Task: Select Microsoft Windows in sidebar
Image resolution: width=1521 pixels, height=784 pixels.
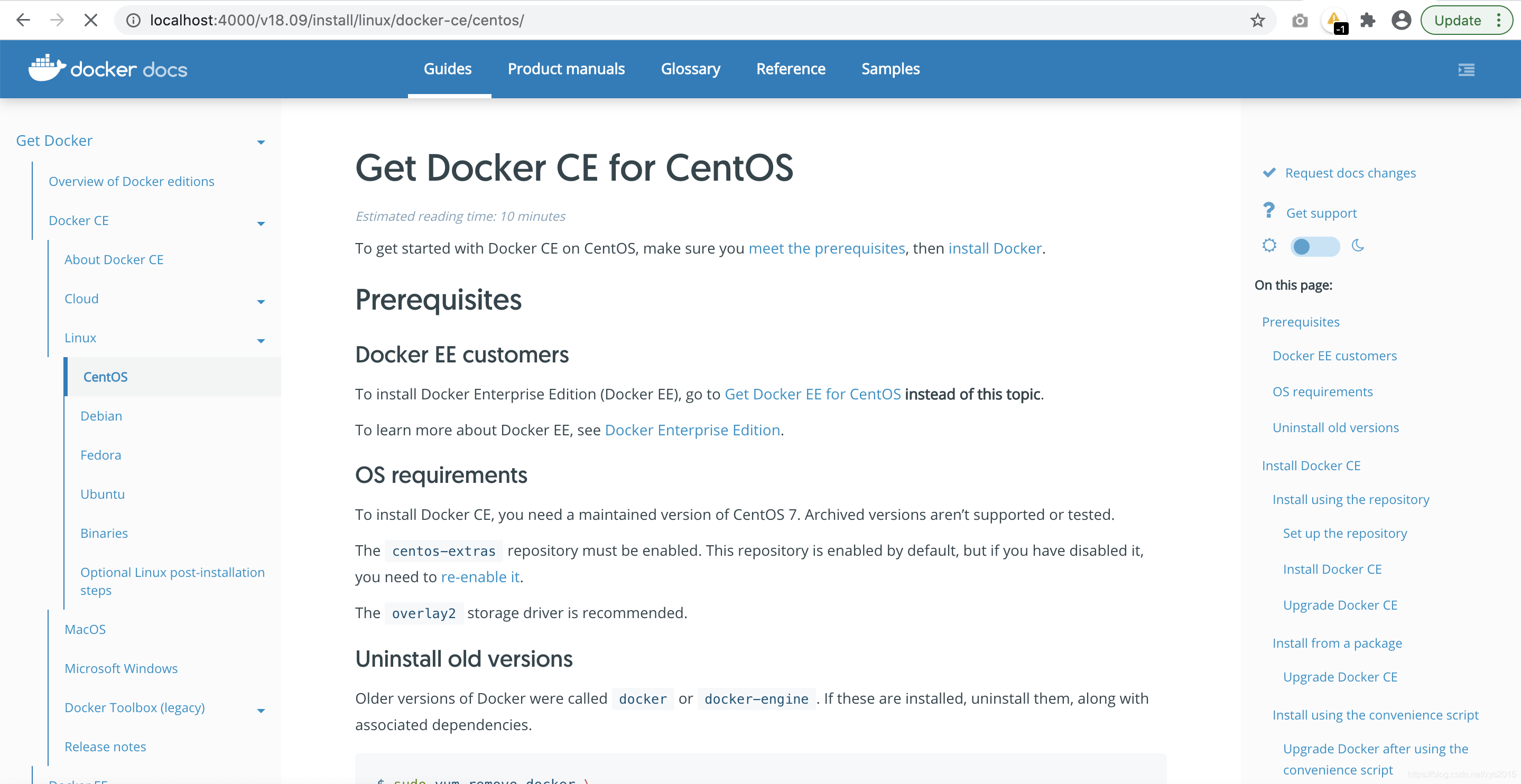Action: 121,668
